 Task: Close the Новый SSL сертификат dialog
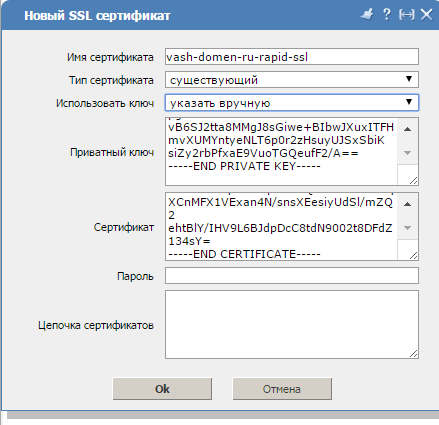(x=426, y=15)
